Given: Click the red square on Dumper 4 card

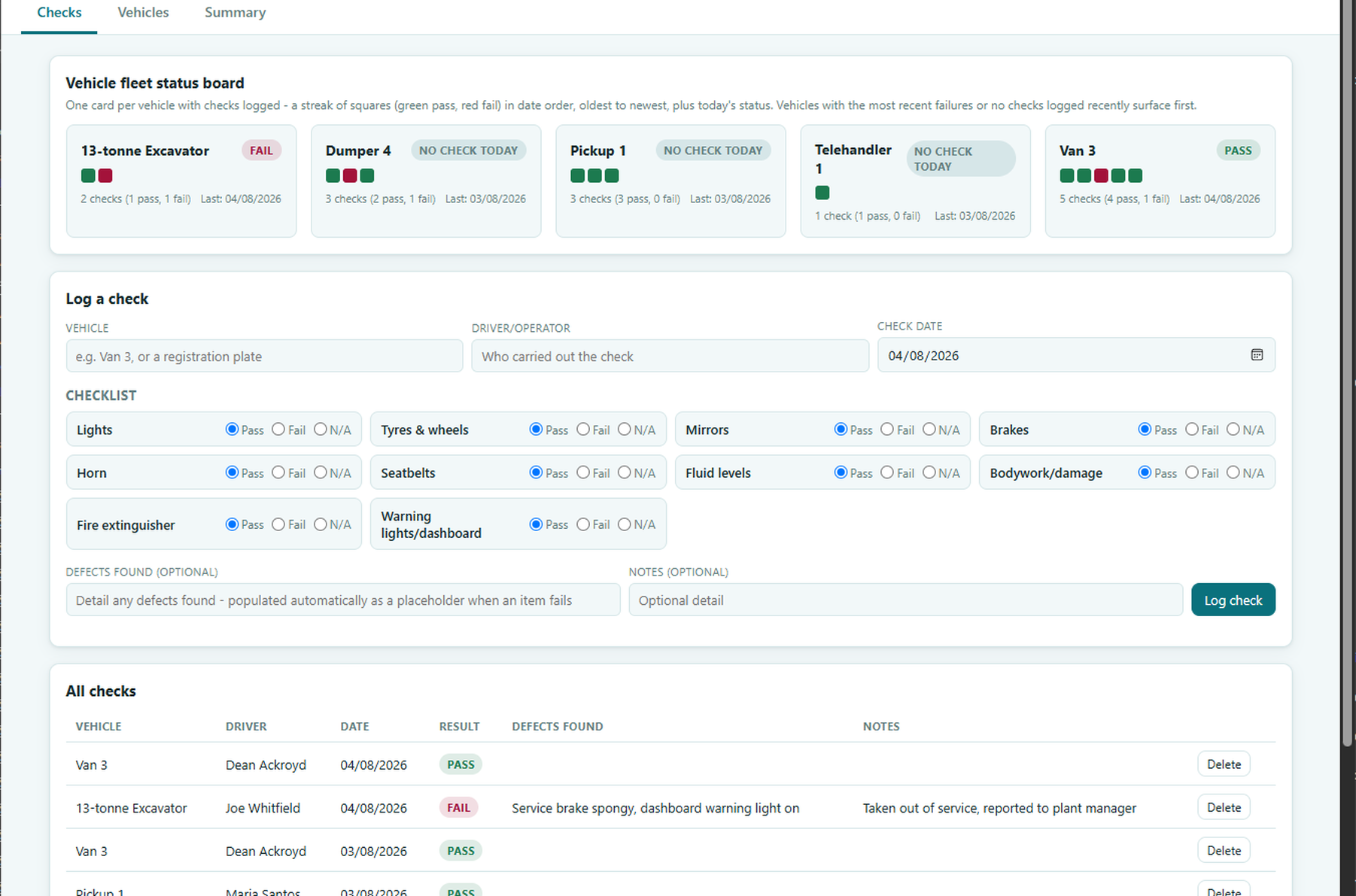Looking at the screenshot, I should [350, 176].
